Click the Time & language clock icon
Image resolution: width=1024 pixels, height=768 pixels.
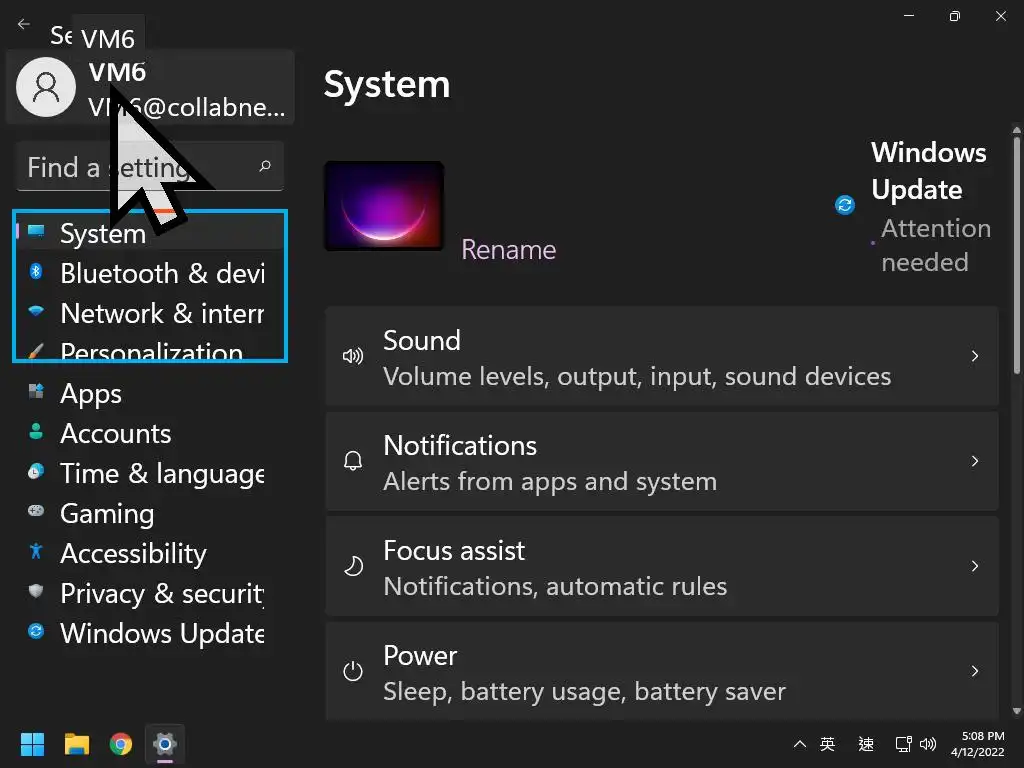36,471
